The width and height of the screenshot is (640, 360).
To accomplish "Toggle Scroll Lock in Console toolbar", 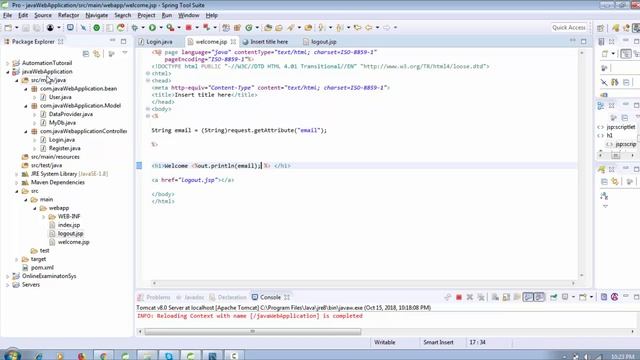I will (506, 297).
